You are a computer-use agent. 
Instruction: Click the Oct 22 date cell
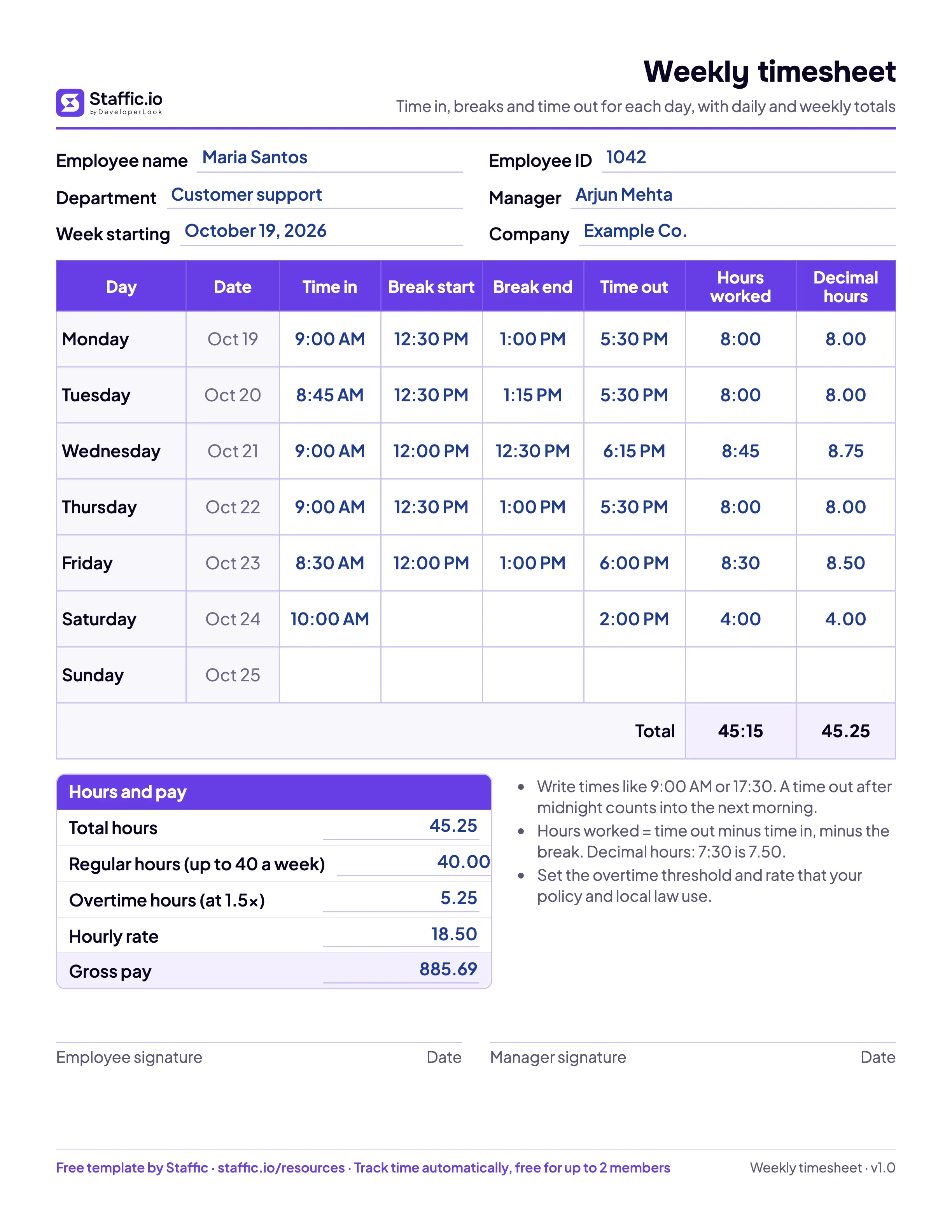click(232, 507)
